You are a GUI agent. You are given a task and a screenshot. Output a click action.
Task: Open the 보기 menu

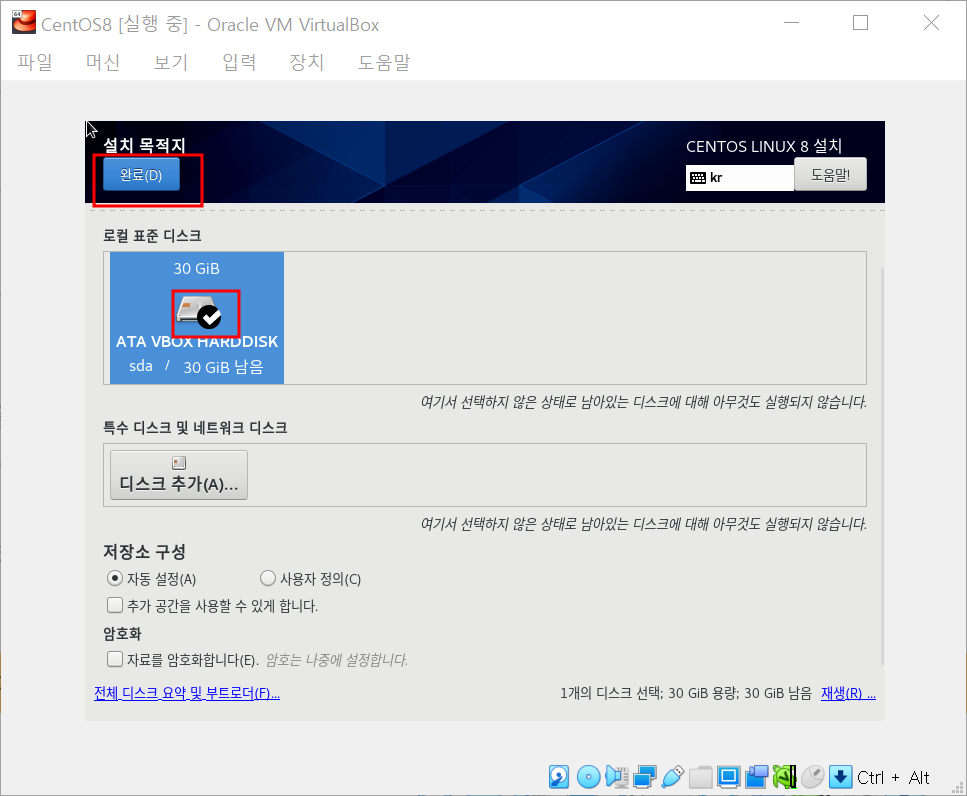pyautogui.click(x=170, y=62)
